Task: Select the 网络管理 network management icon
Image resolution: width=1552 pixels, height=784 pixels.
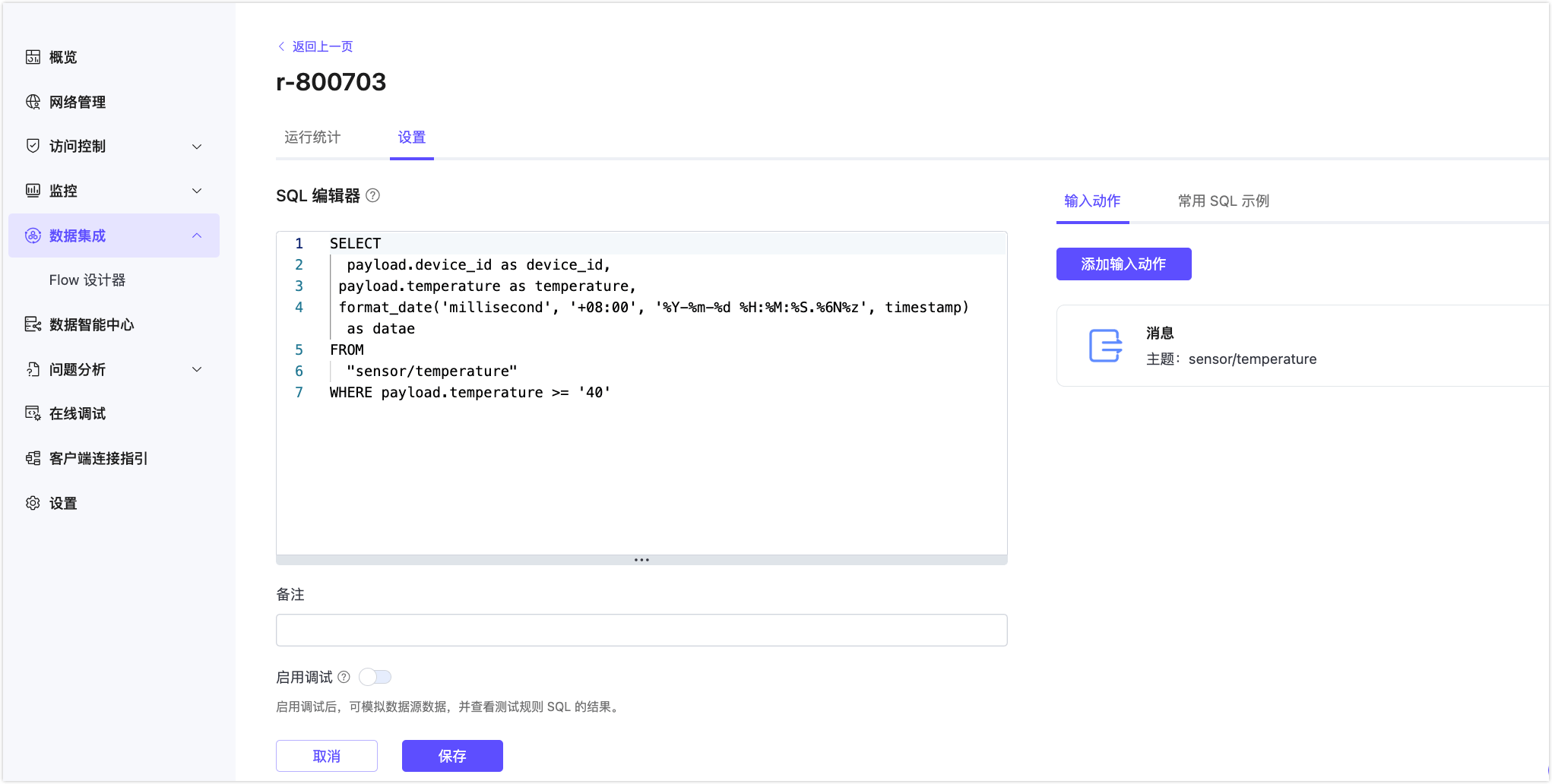Action: (x=33, y=102)
